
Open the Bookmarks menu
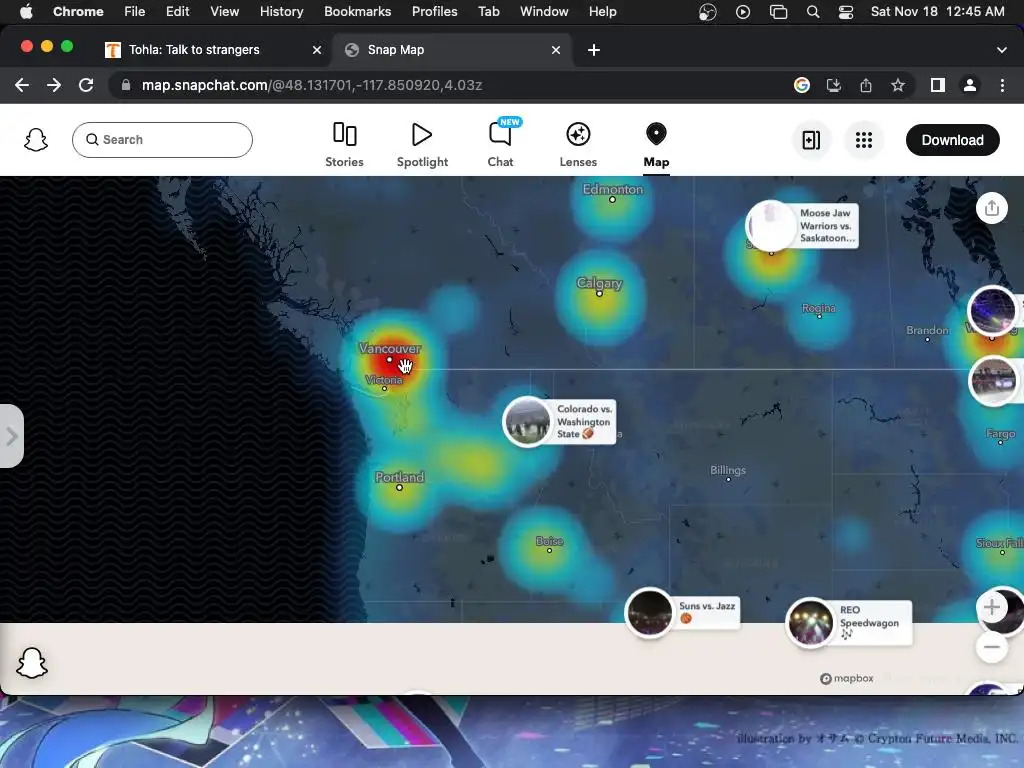tap(357, 12)
